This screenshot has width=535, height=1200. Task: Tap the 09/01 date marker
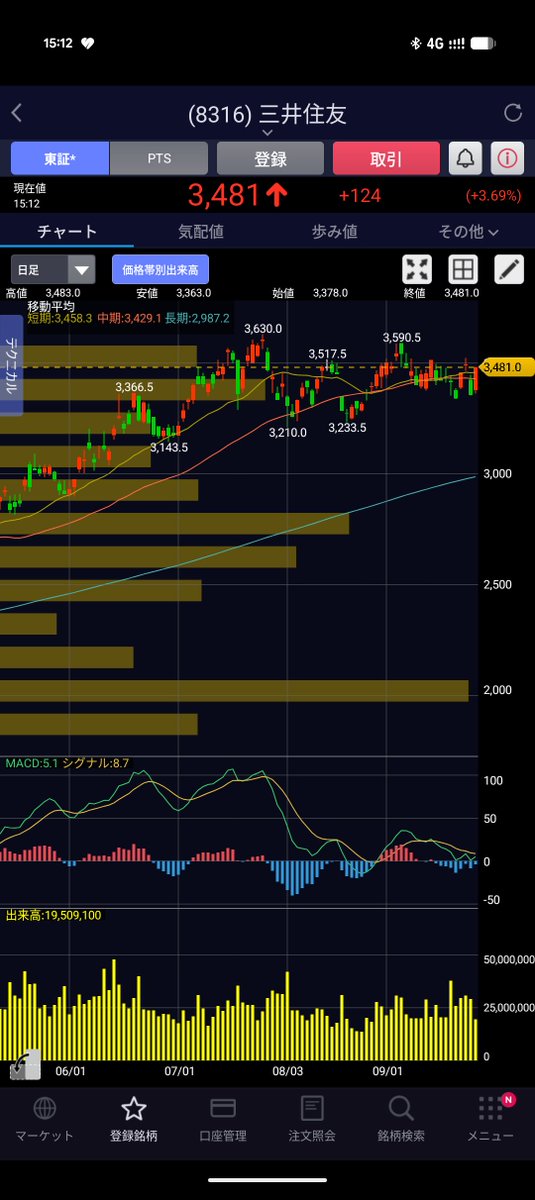pos(388,1071)
